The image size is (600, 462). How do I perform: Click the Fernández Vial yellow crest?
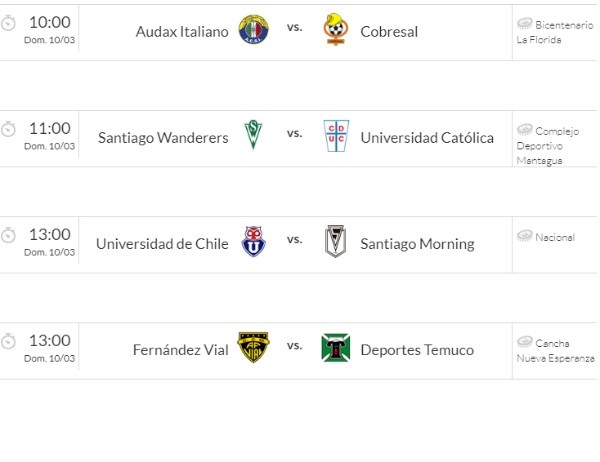pyautogui.click(x=253, y=347)
